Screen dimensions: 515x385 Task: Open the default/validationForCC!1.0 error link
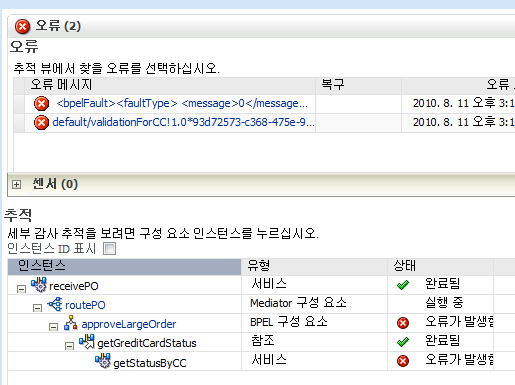click(183, 122)
